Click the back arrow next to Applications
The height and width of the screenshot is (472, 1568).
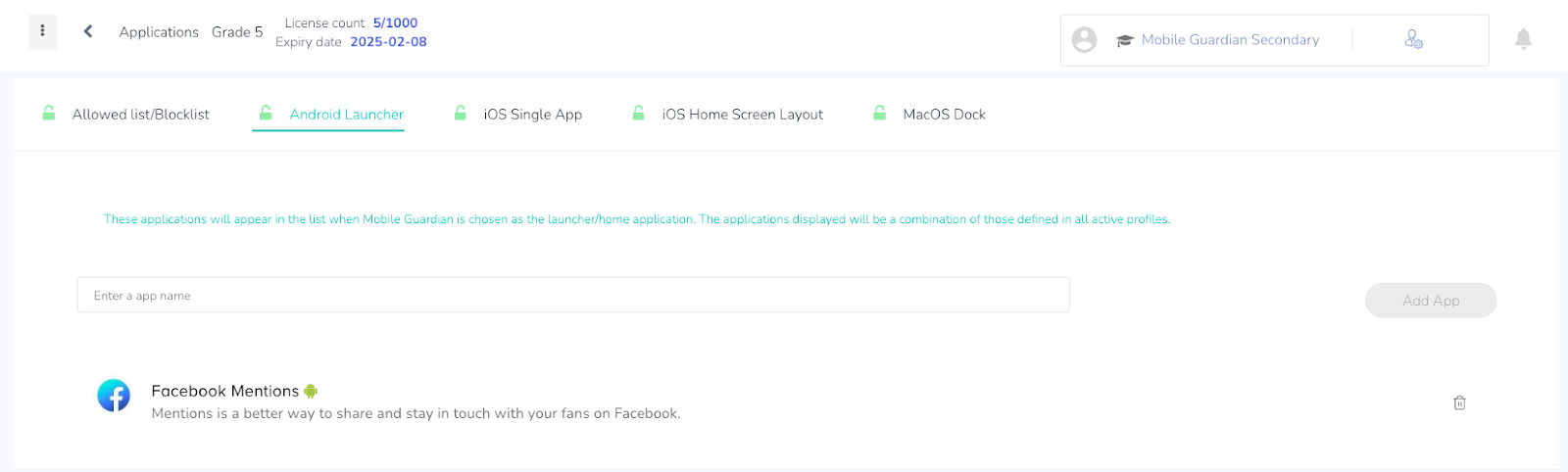point(88,31)
